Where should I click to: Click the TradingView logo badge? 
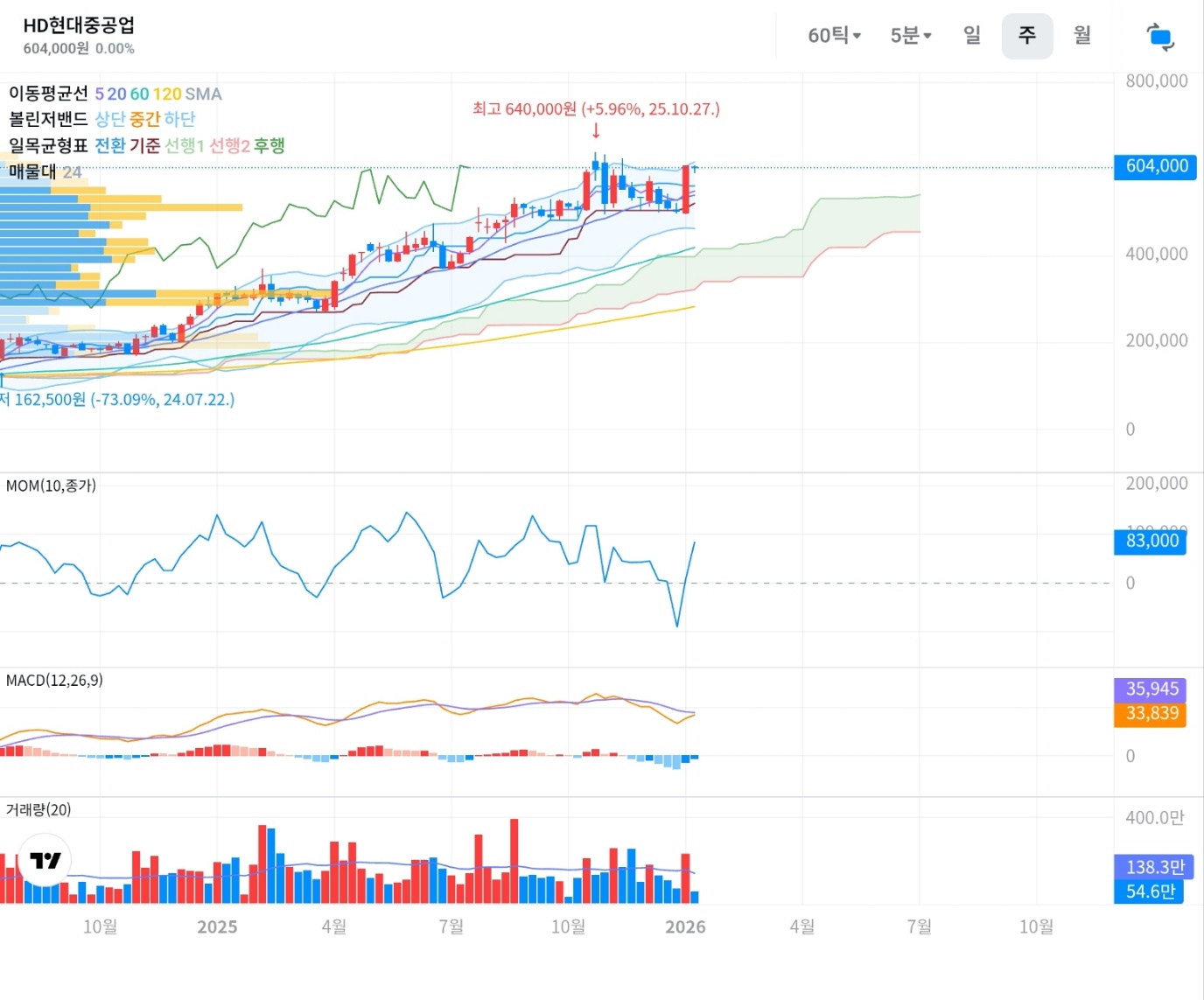45,860
